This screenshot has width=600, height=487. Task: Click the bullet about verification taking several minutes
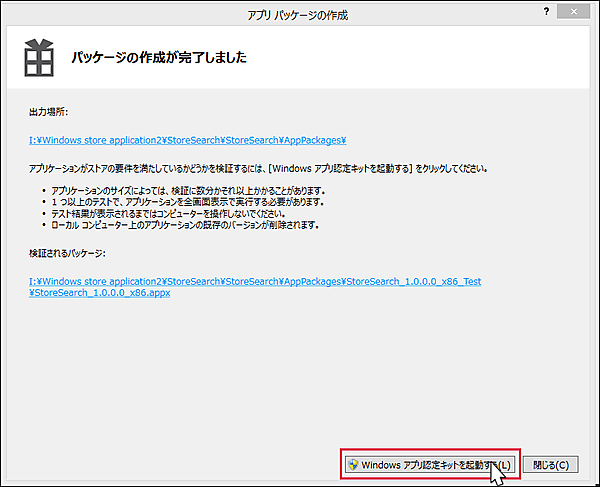[x=188, y=191]
